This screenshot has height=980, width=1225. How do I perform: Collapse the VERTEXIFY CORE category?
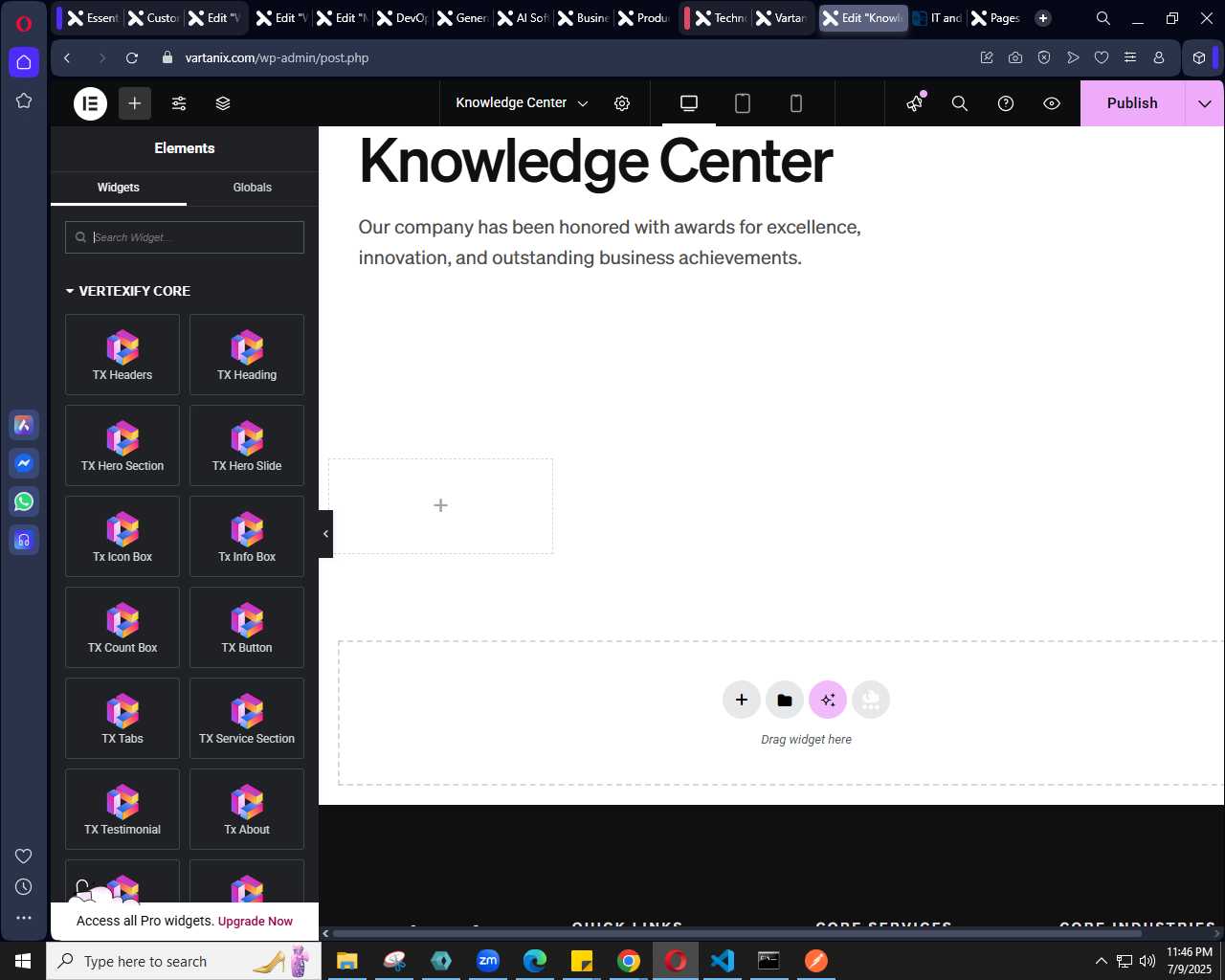(x=128, y=291)
